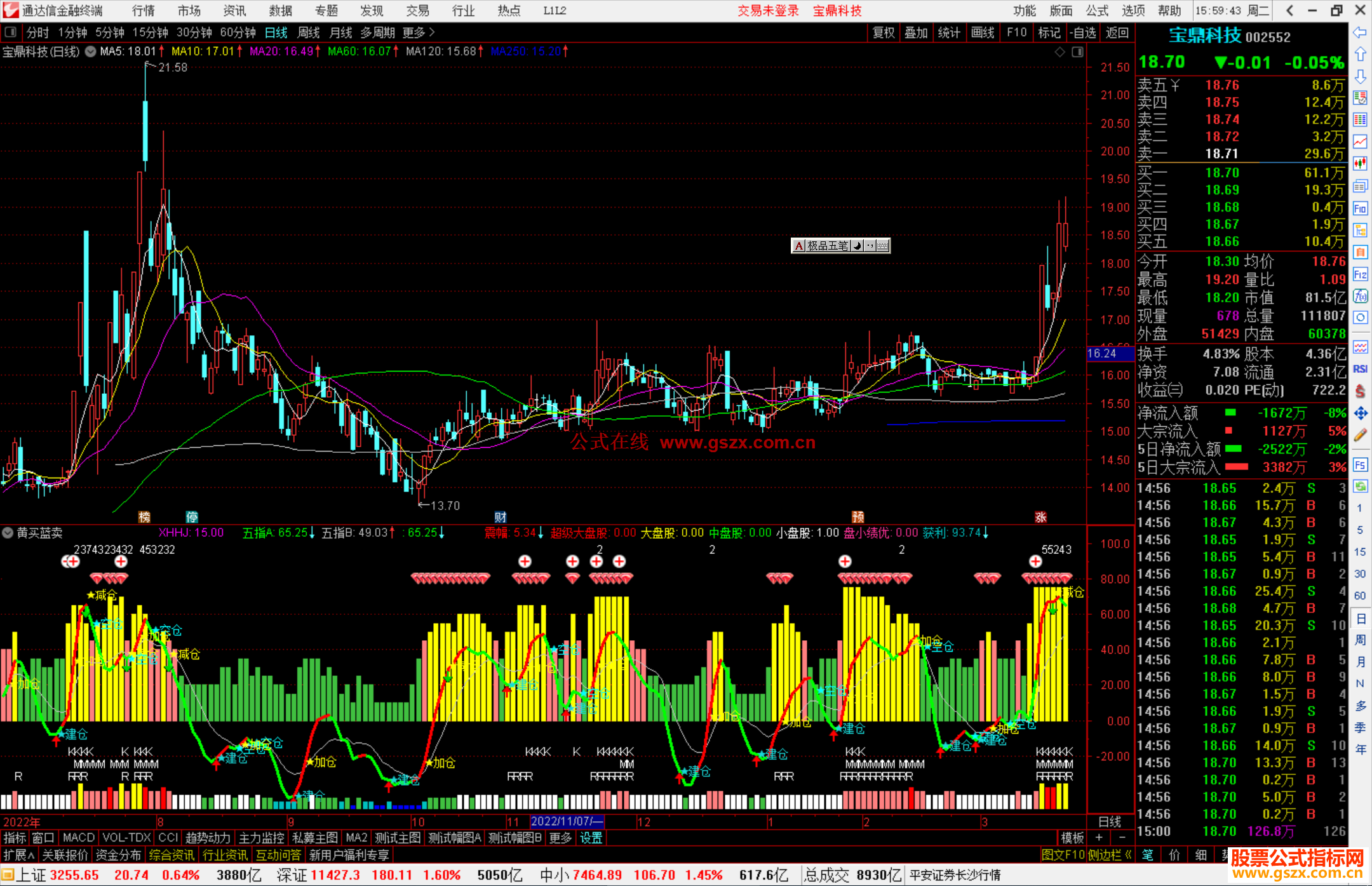Click the back arrow sidebar icon
The image size is (1372, 886).
click(1360, 32)
